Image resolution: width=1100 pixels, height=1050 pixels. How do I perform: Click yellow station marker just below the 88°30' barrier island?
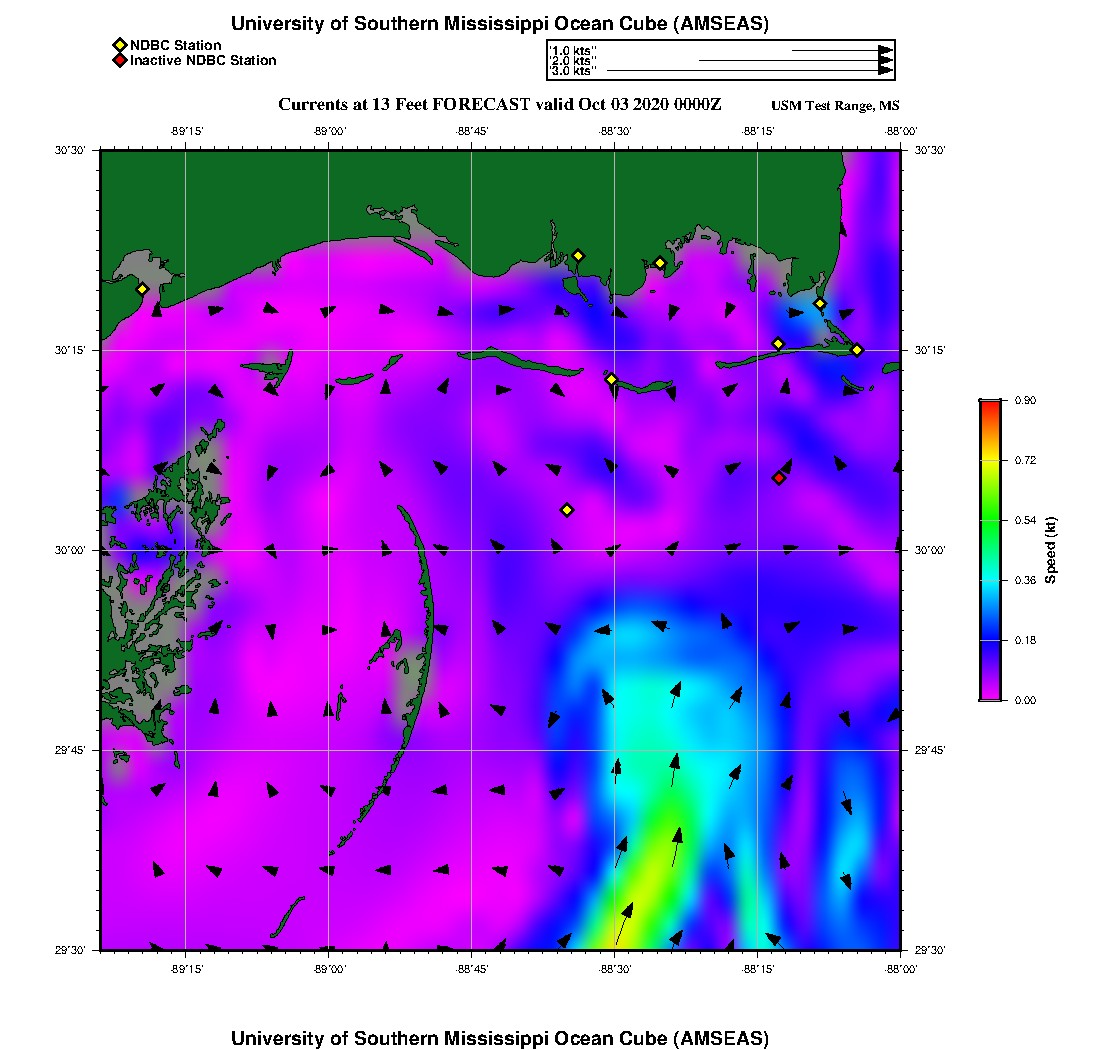[611, 379]
